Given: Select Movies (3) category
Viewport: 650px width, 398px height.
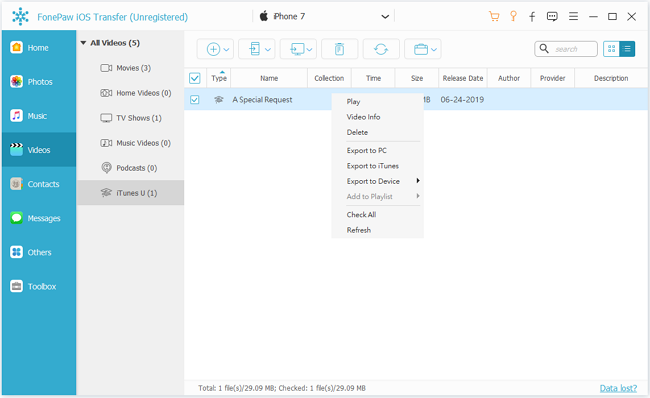Looking at the screenshot, I should 131,68.
